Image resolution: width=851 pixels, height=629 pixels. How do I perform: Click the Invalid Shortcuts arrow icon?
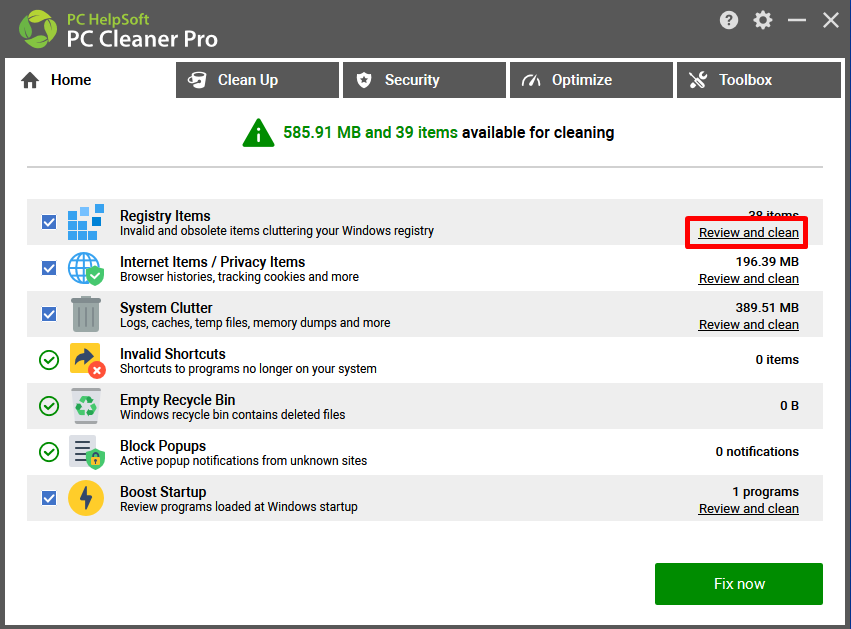coord(87,360)
